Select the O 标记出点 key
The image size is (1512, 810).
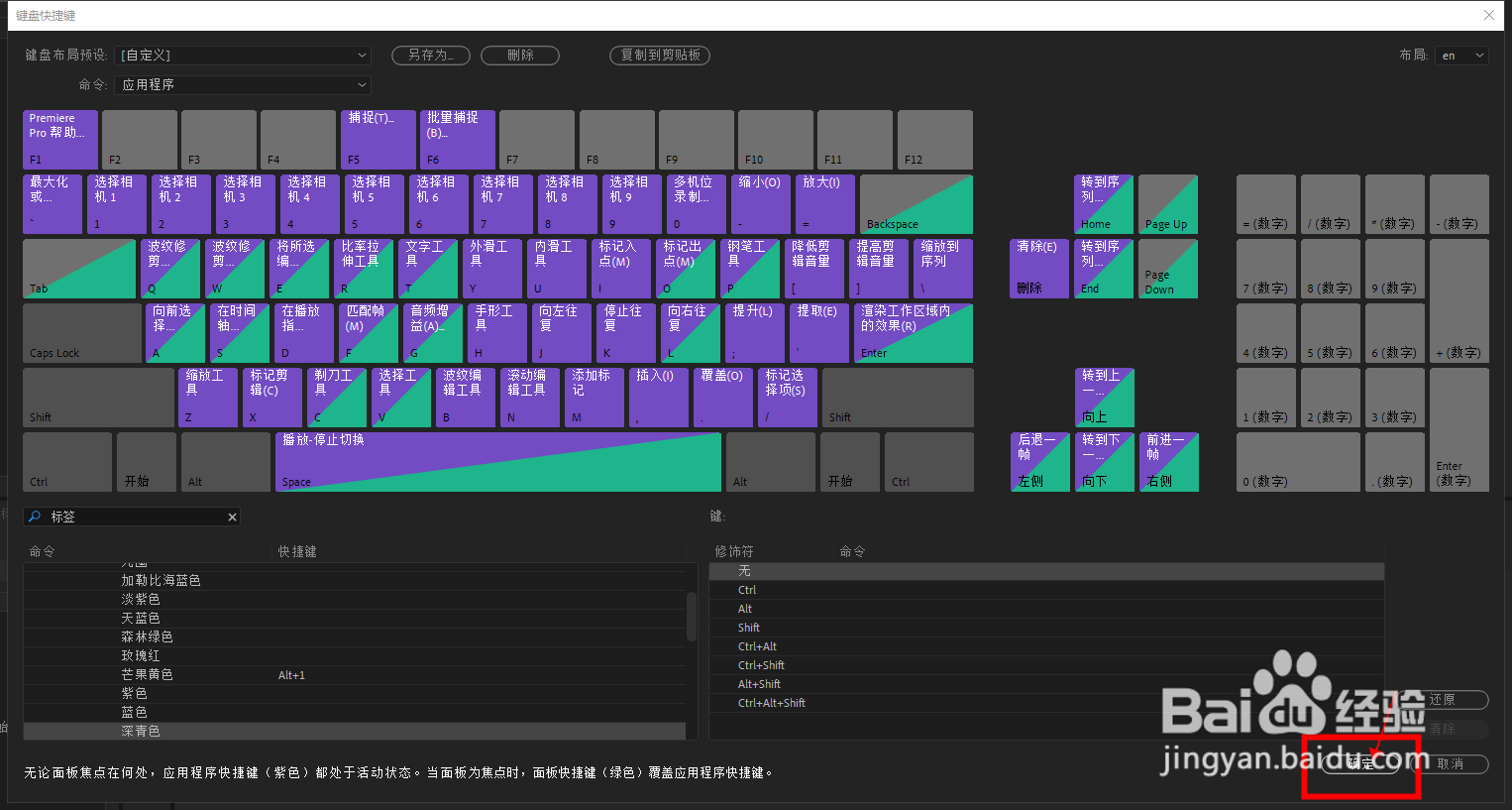(686, 269)
